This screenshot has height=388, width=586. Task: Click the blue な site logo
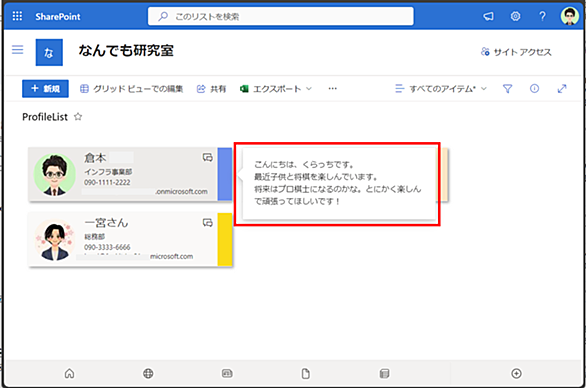click(49, 52)
